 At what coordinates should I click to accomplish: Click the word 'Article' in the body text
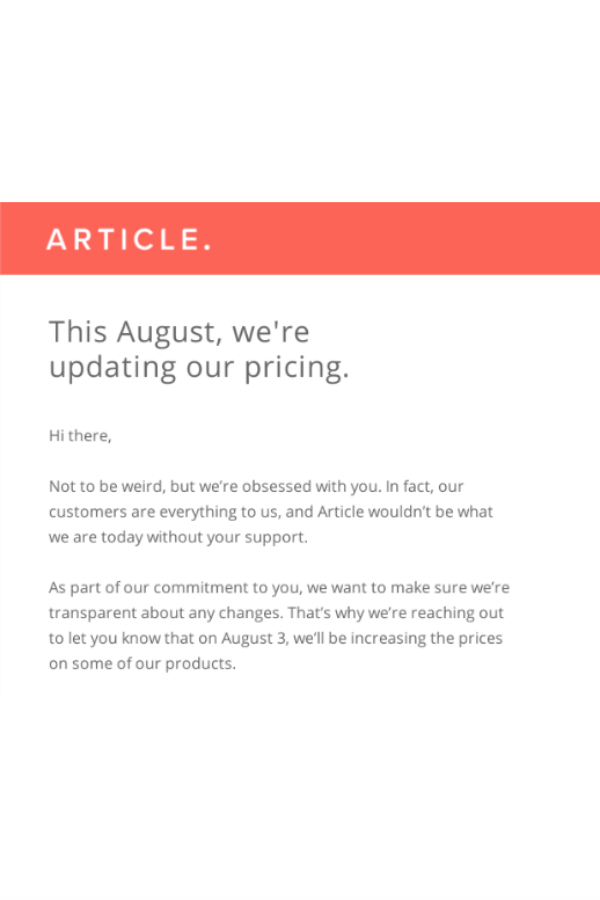coord(340,511)
